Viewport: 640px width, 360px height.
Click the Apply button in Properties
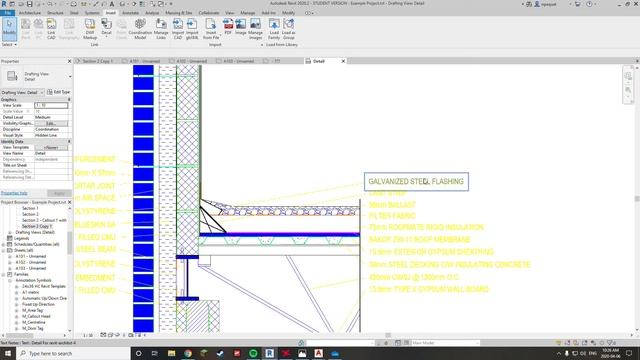point(60,193)
